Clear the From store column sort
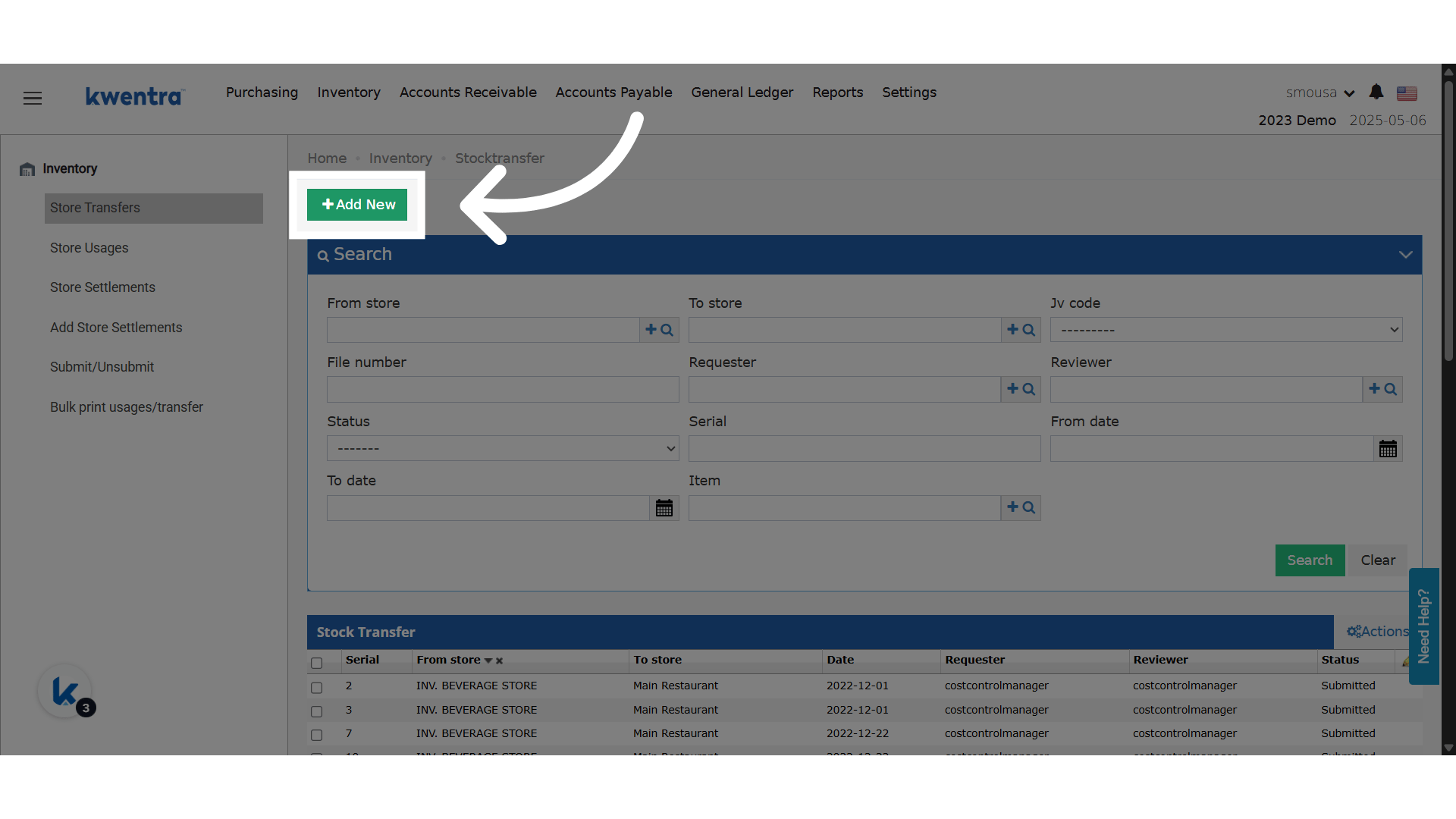This screenshot has height=819, width=1456. click(500, 661)
